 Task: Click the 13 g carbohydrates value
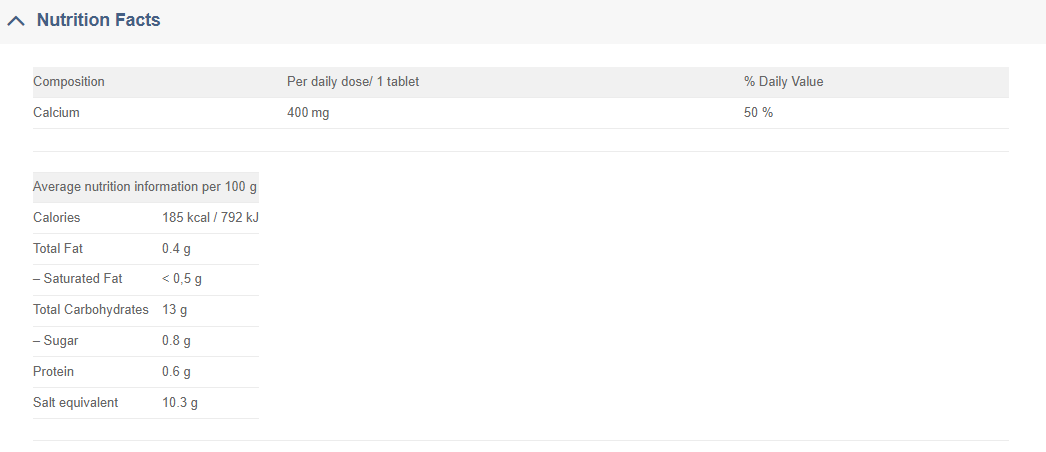click(x=174, y=310)
